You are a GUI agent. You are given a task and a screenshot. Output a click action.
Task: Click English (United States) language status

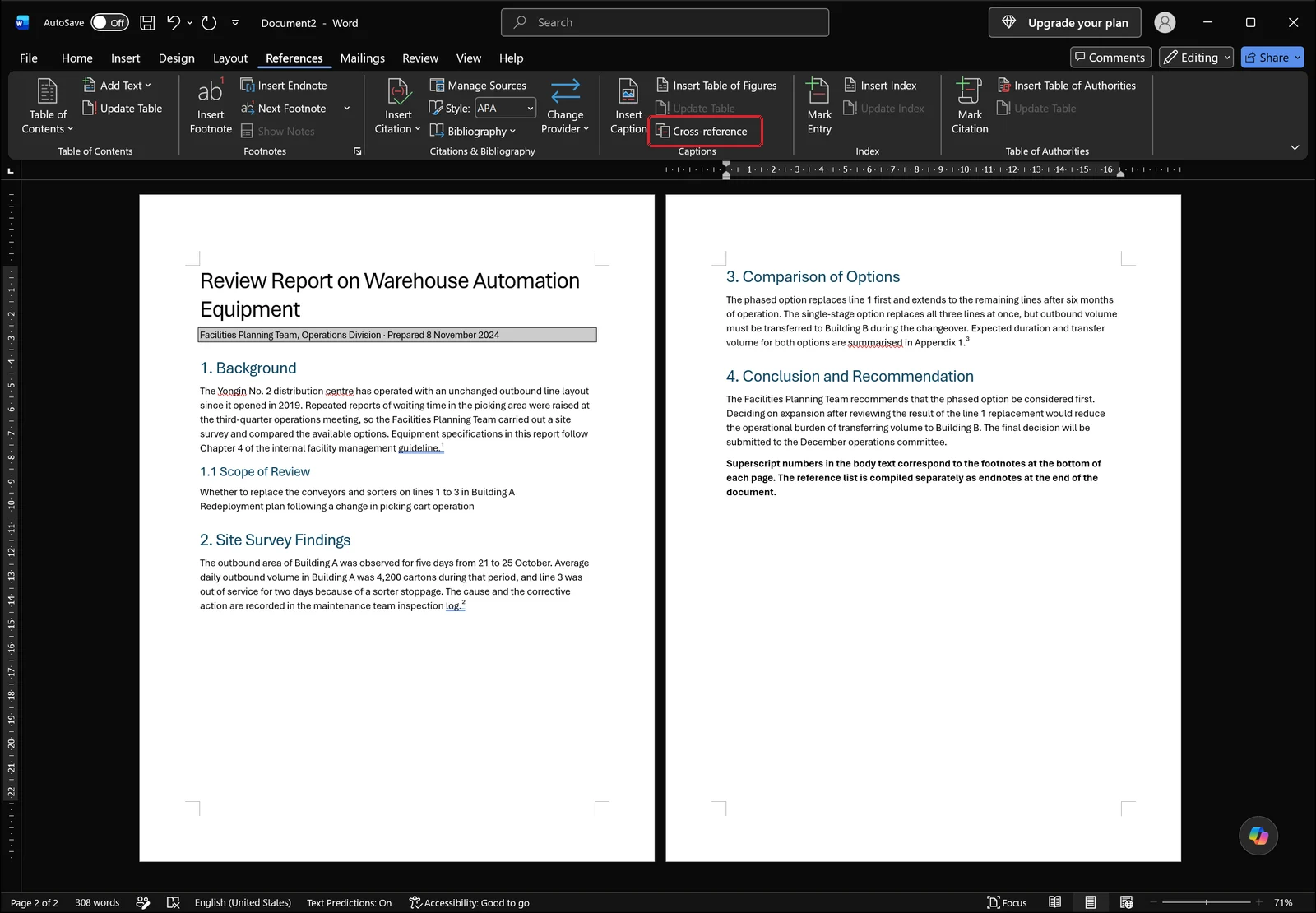(x=243, y=902)
